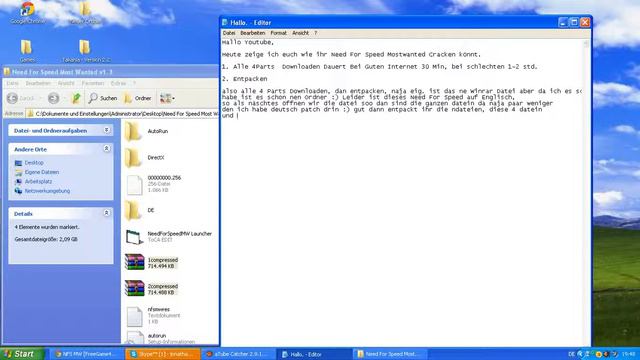Click the 'Hallo Youtube,' line in Editor
This screenshot has width=640, height=360.
(x=248, y=42)
